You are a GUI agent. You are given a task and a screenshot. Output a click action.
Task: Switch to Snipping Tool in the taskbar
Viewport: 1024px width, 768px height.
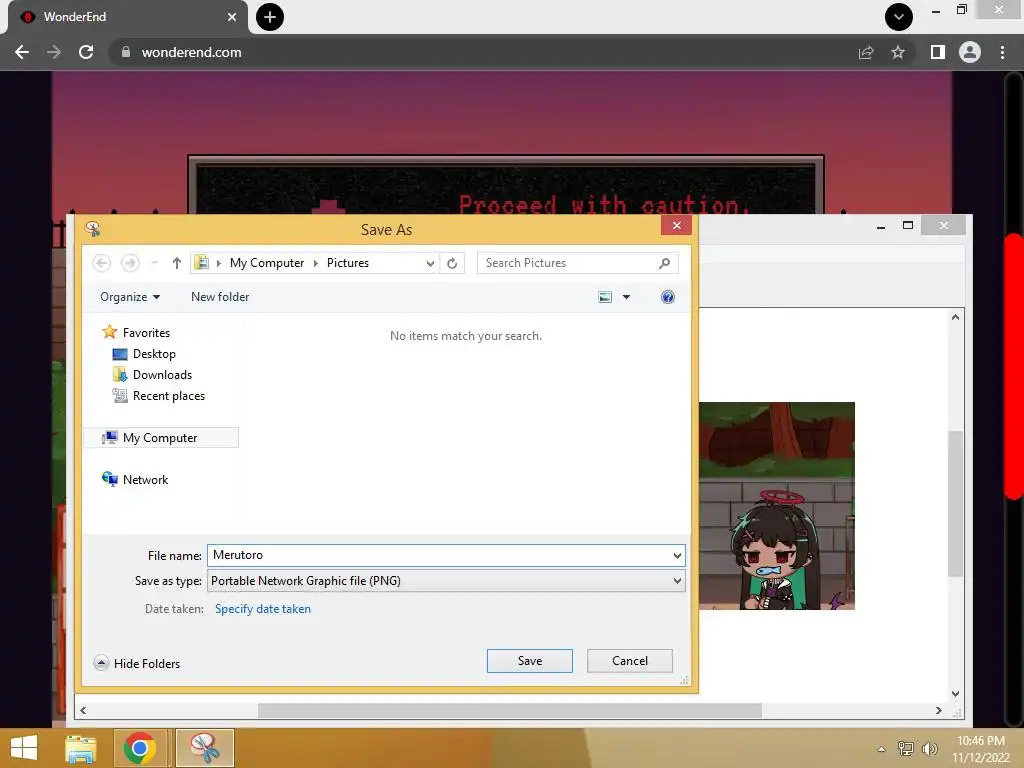pyautogui.click(x=204, y=748)
